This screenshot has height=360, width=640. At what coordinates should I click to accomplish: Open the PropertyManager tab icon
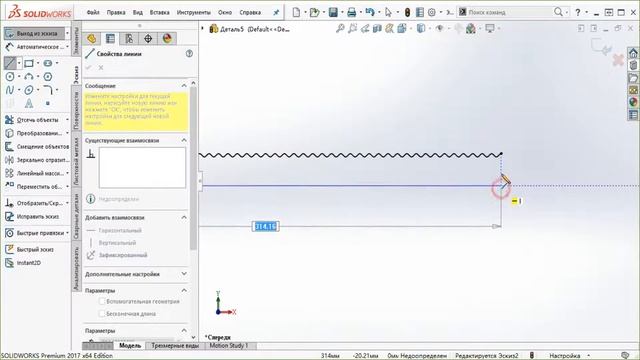coord(110,39)
